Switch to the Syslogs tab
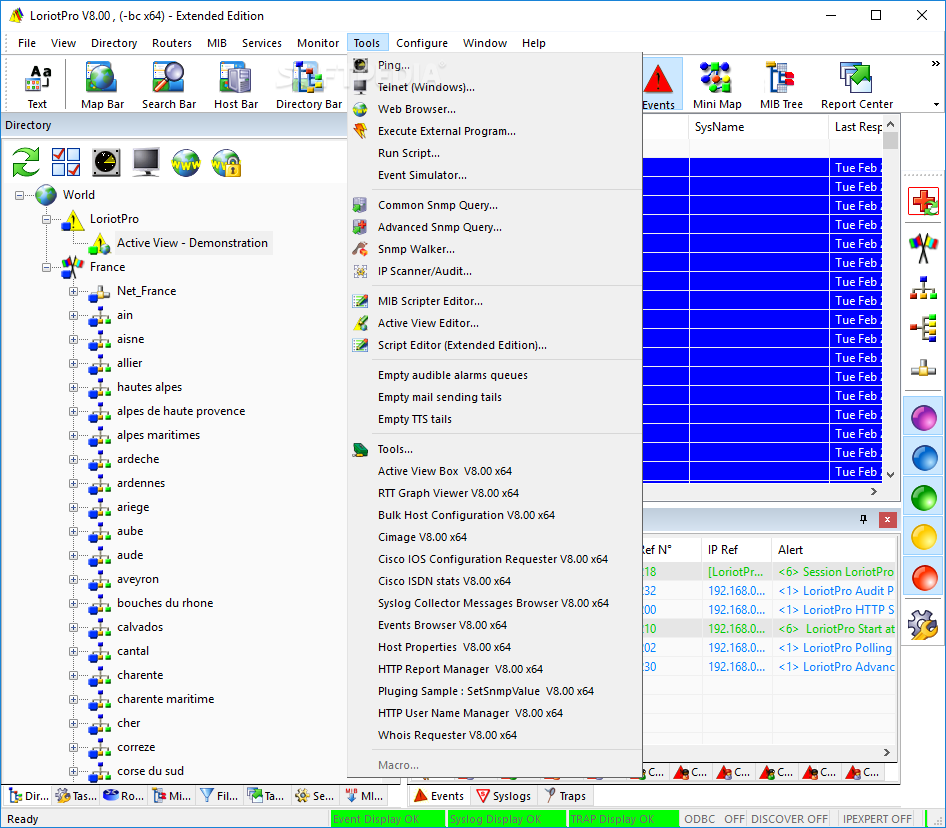Screen dimensions: 946x828 pos(504,796)
